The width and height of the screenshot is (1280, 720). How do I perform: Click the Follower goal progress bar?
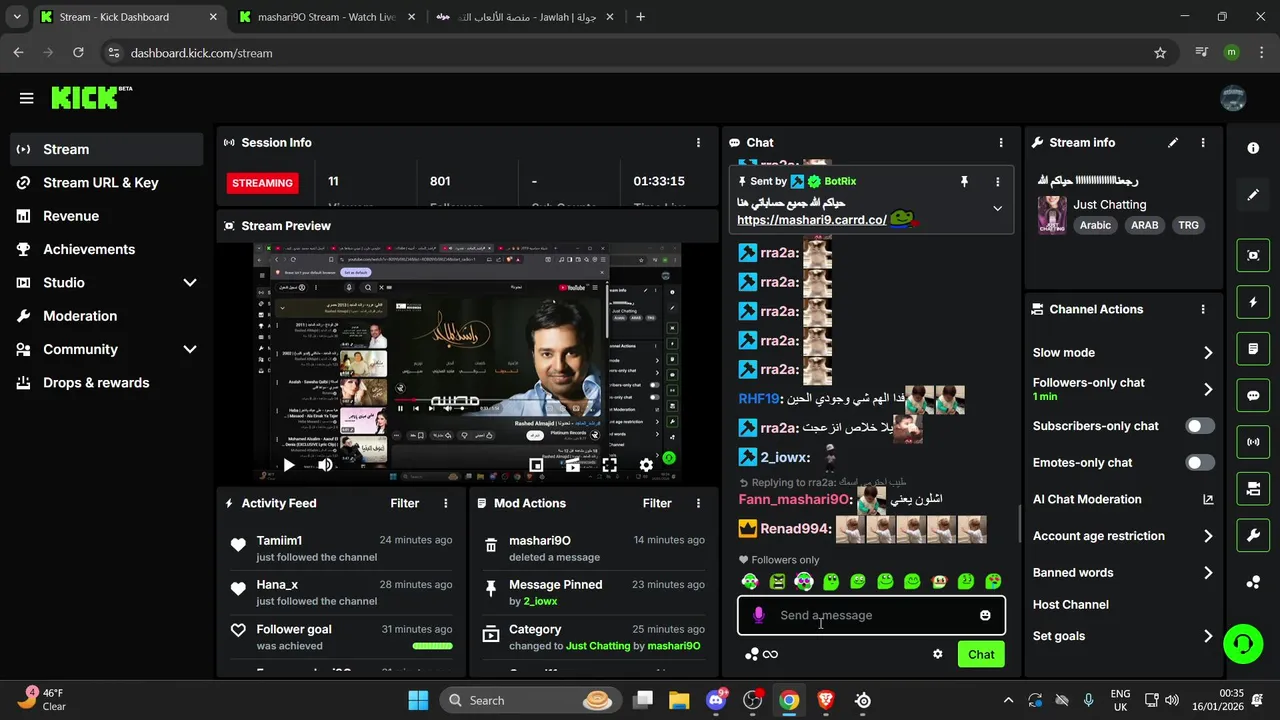(x=433, y=646)
